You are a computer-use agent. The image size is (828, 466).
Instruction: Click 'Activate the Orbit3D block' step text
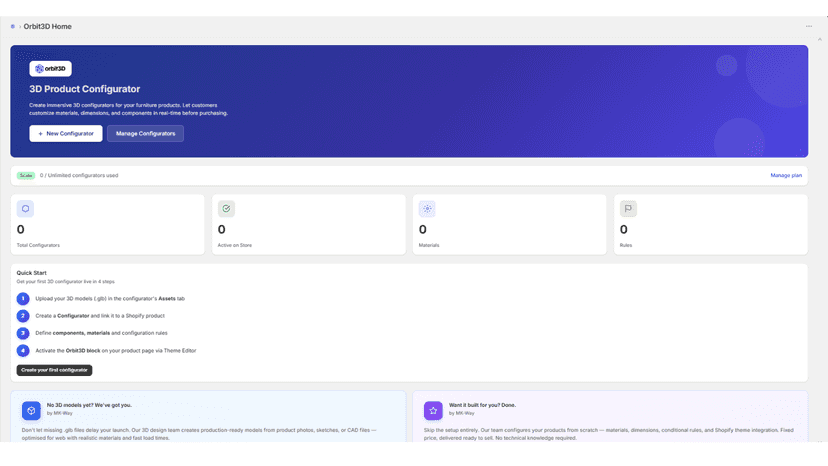click(116, 351)
